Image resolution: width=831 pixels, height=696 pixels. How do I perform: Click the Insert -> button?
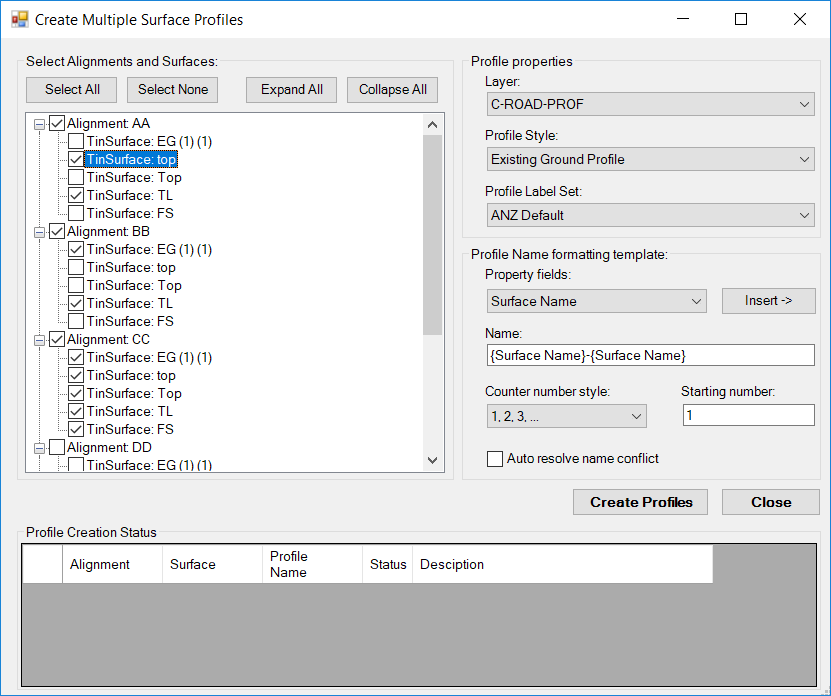tap(768, 301)
